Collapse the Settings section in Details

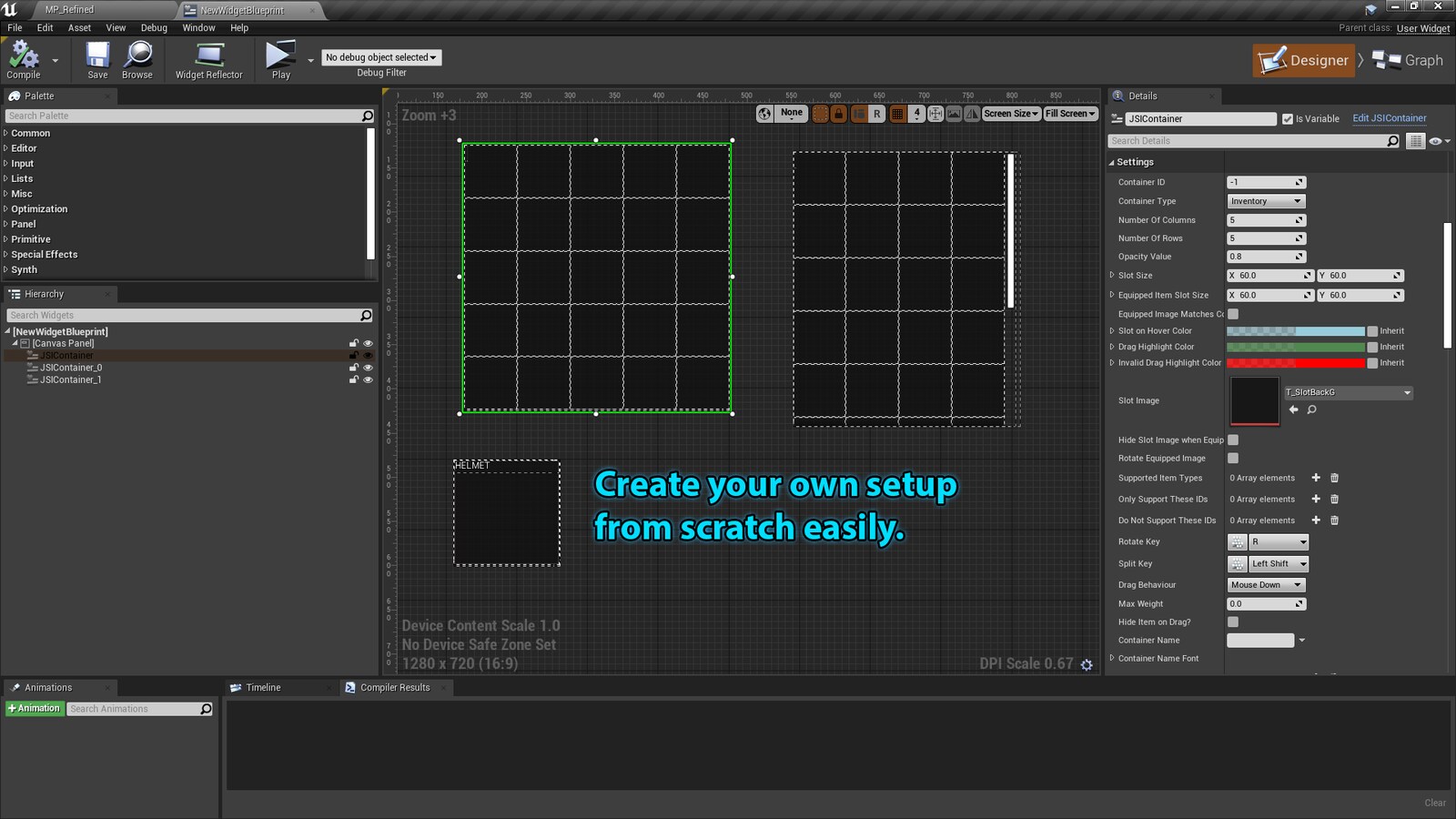(x=1113, y=161)
